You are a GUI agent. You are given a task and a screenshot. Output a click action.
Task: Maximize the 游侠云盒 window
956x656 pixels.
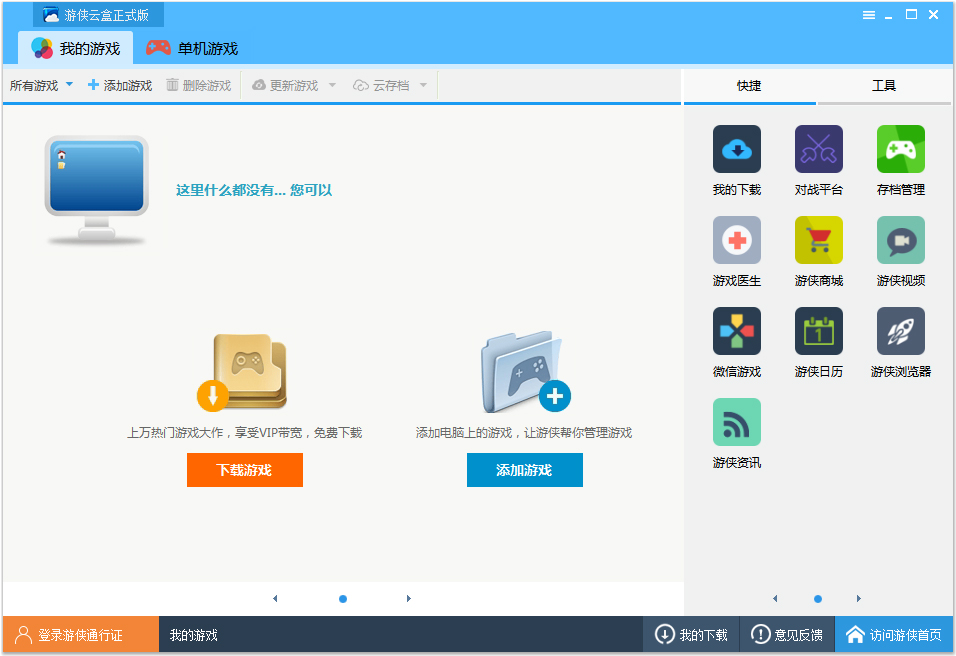point(911,15)
